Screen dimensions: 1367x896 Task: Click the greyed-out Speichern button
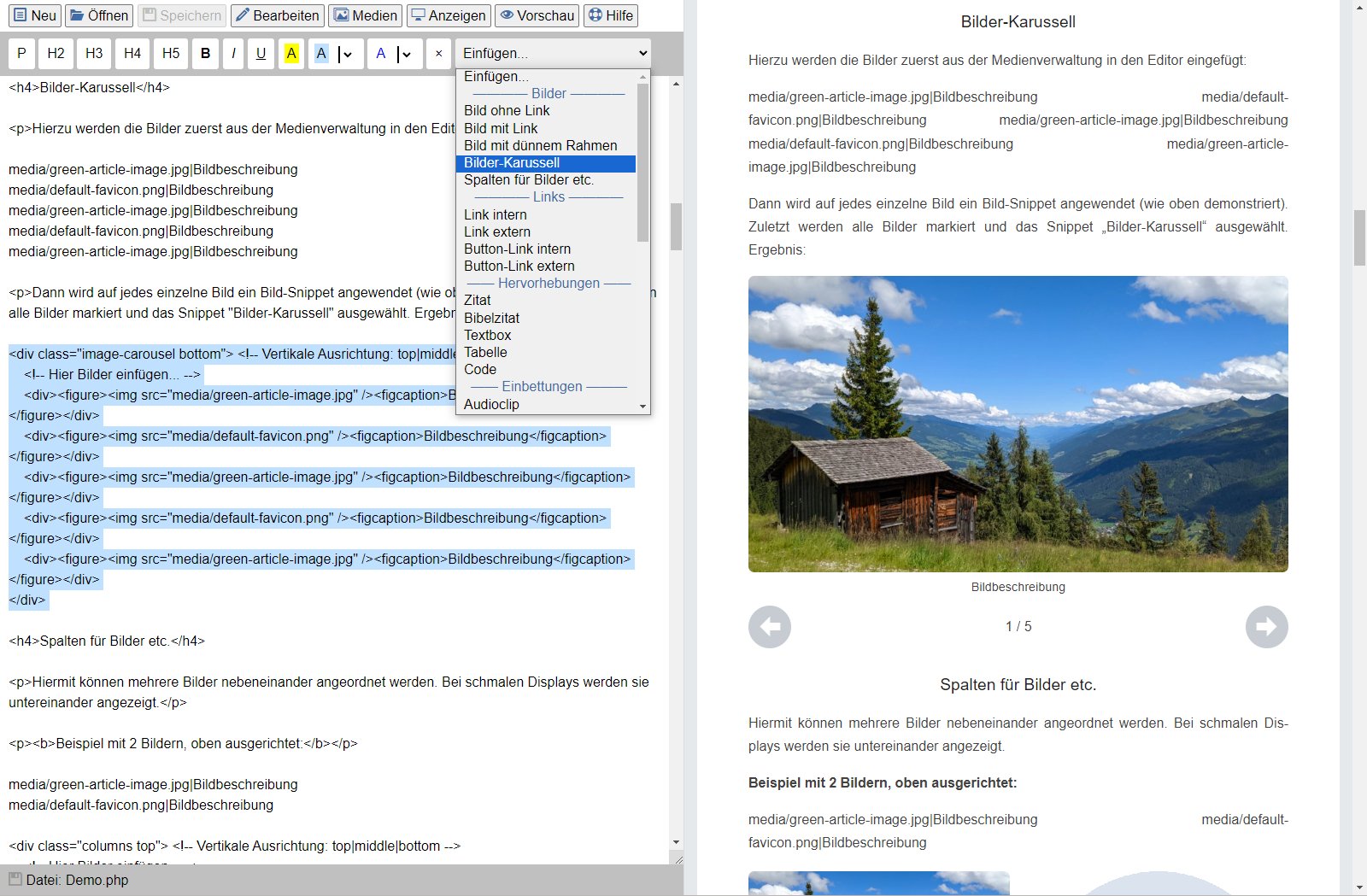pyautogui.click(x=182, y=15)
